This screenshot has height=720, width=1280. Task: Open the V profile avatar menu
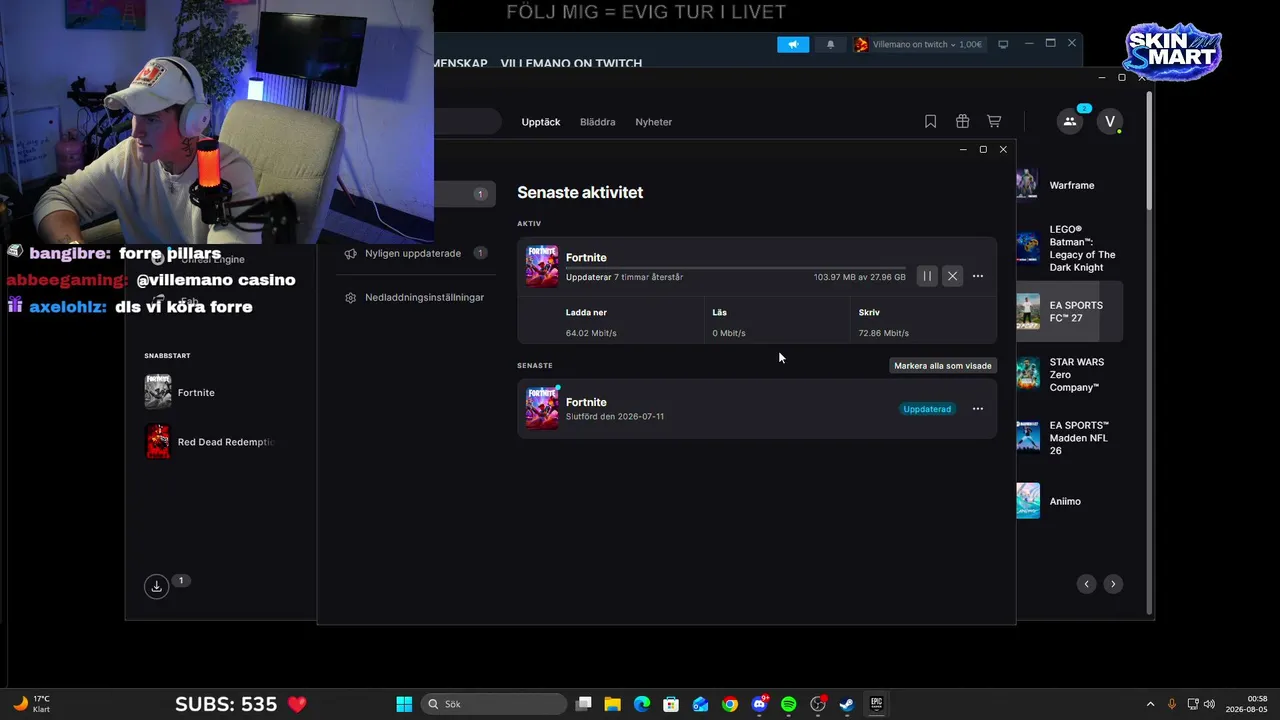[1109, 122]
